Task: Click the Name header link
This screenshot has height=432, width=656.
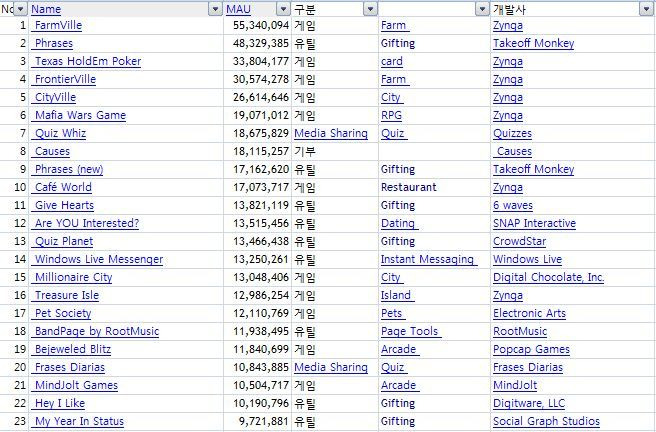Action: point(46,9)
